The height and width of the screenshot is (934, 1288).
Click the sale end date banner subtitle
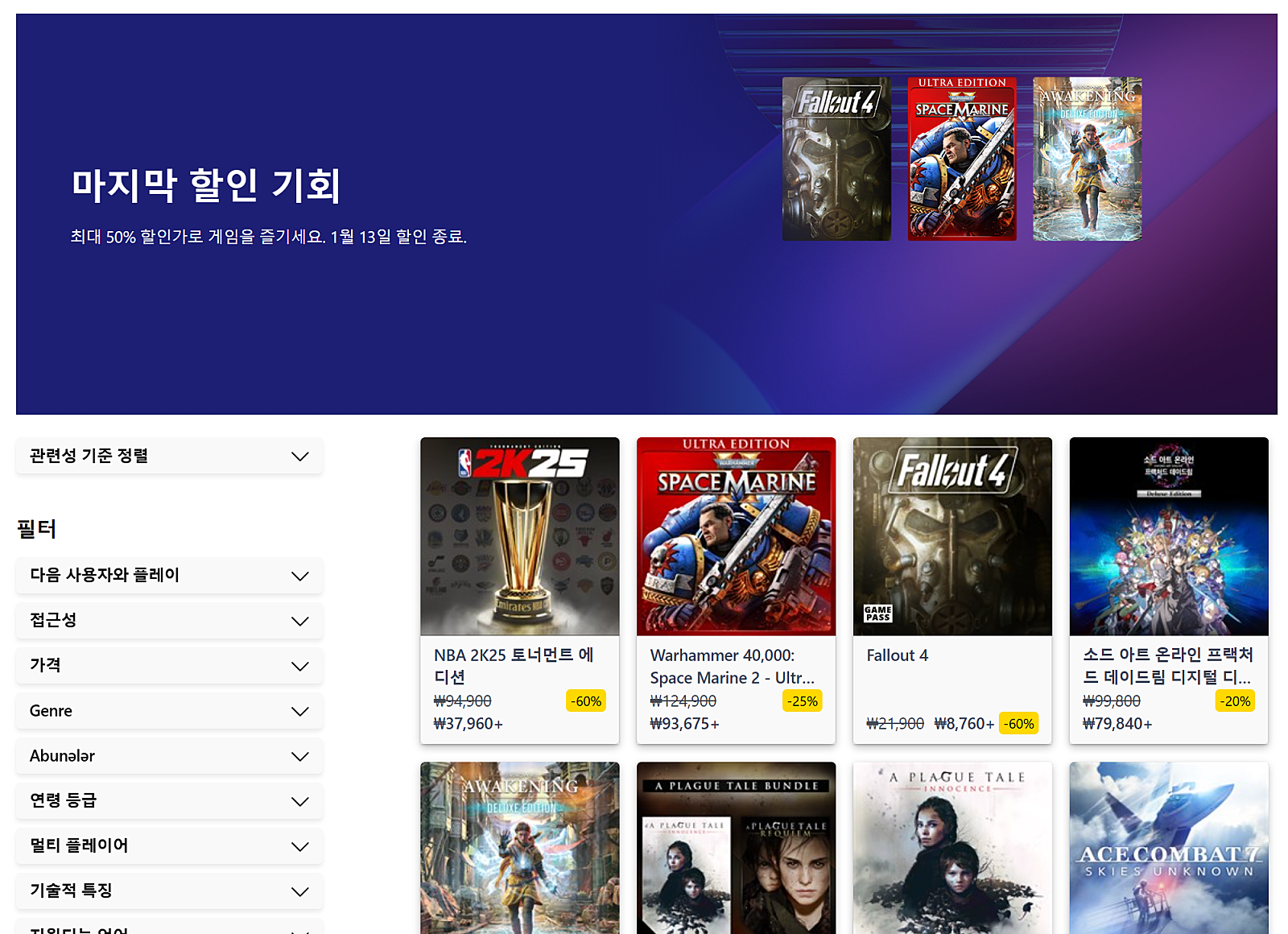pos(269,237)
